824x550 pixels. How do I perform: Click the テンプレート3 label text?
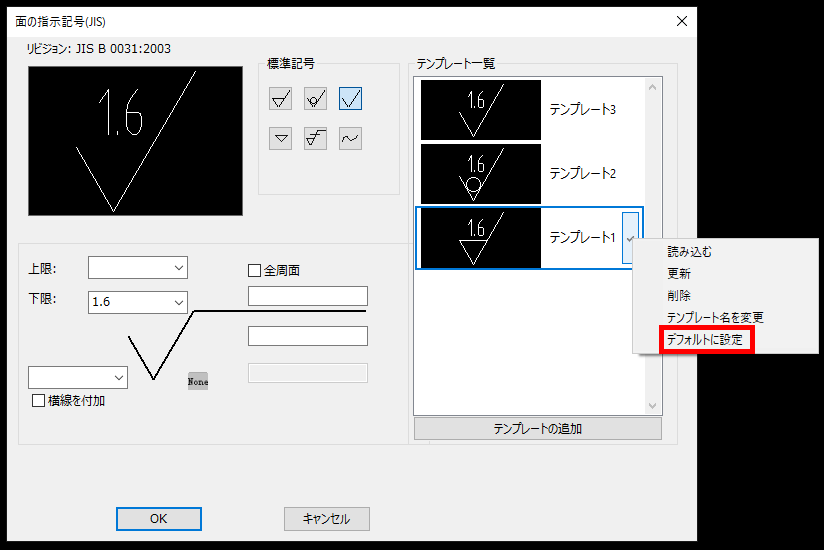[x=582, y=110]
